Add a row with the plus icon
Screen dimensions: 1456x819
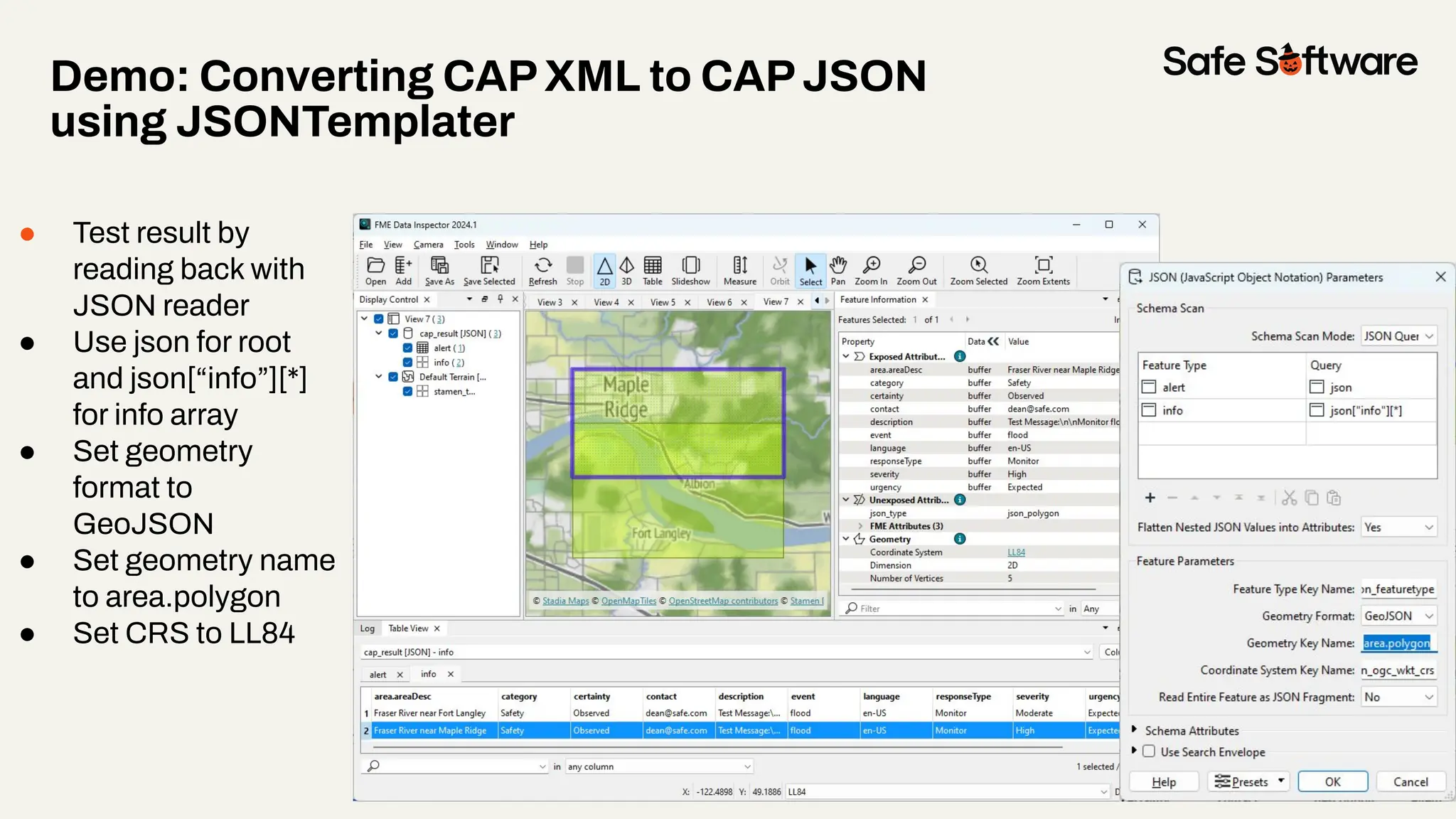(x=1150, y=498)
